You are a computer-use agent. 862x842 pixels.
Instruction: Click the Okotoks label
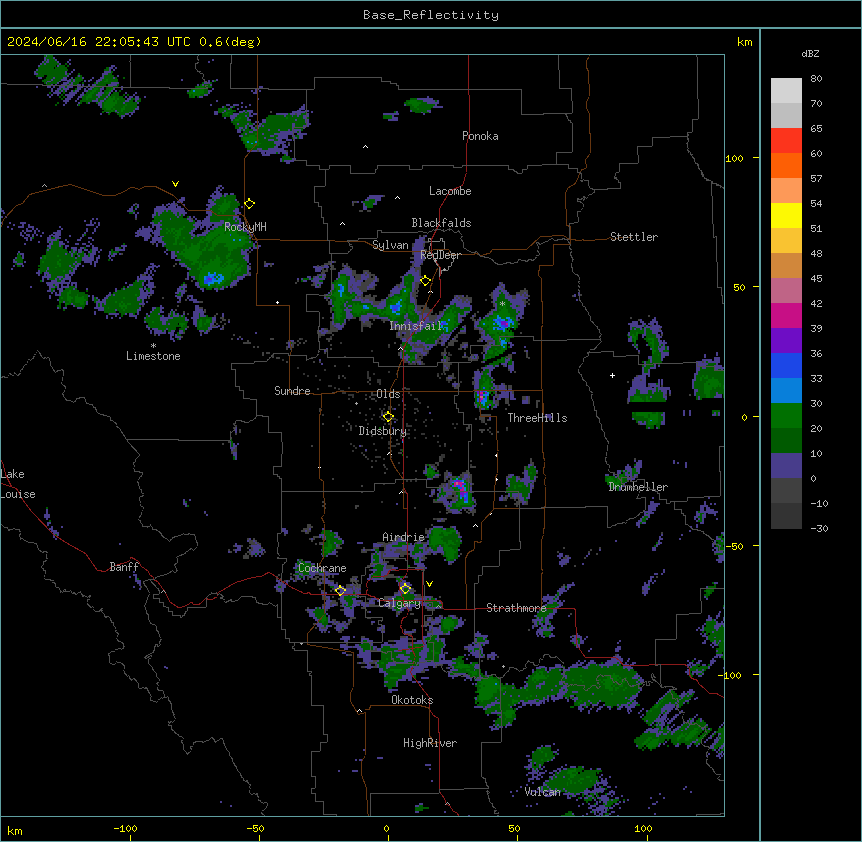tap(412, 700)
